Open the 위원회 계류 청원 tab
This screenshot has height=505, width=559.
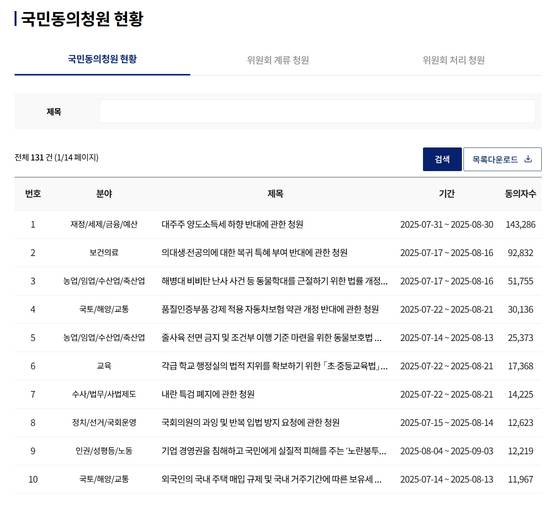[x=278, y=60]
